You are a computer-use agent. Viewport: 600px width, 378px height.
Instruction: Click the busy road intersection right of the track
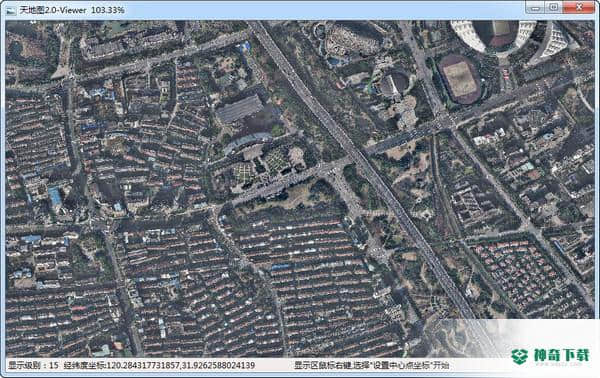click(x=445, y=122)
